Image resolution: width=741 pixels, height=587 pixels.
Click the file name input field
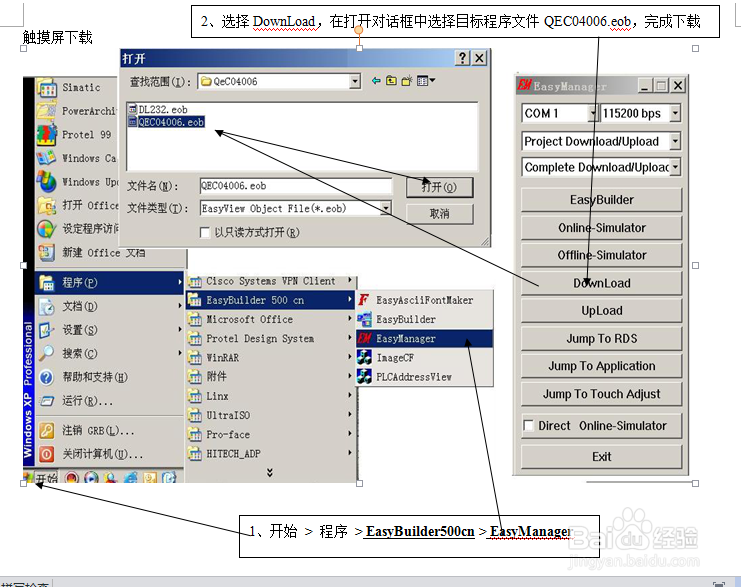point(296,186)
